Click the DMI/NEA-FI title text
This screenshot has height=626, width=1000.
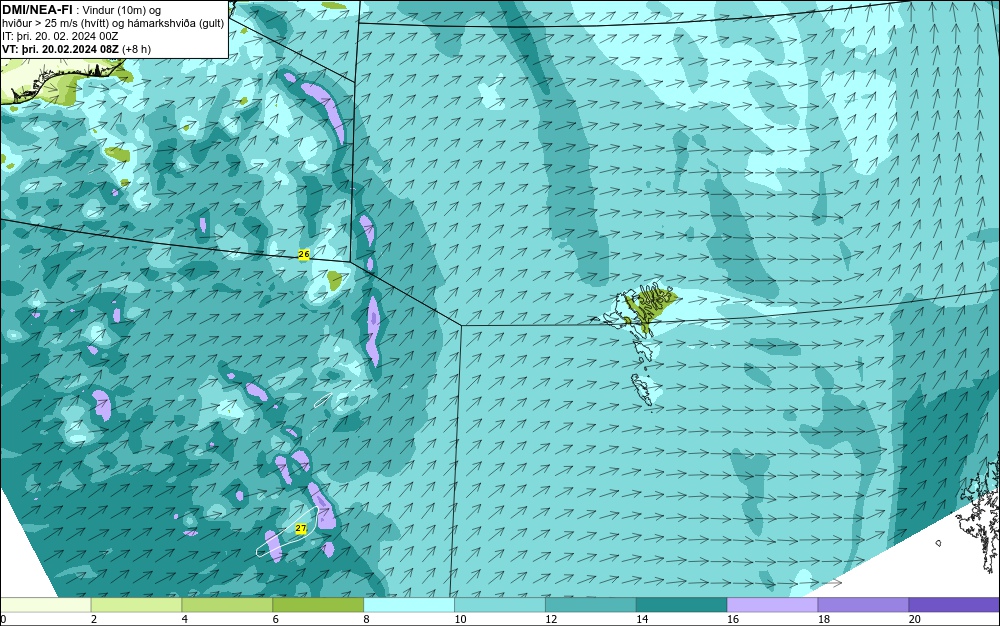point(37,10)
